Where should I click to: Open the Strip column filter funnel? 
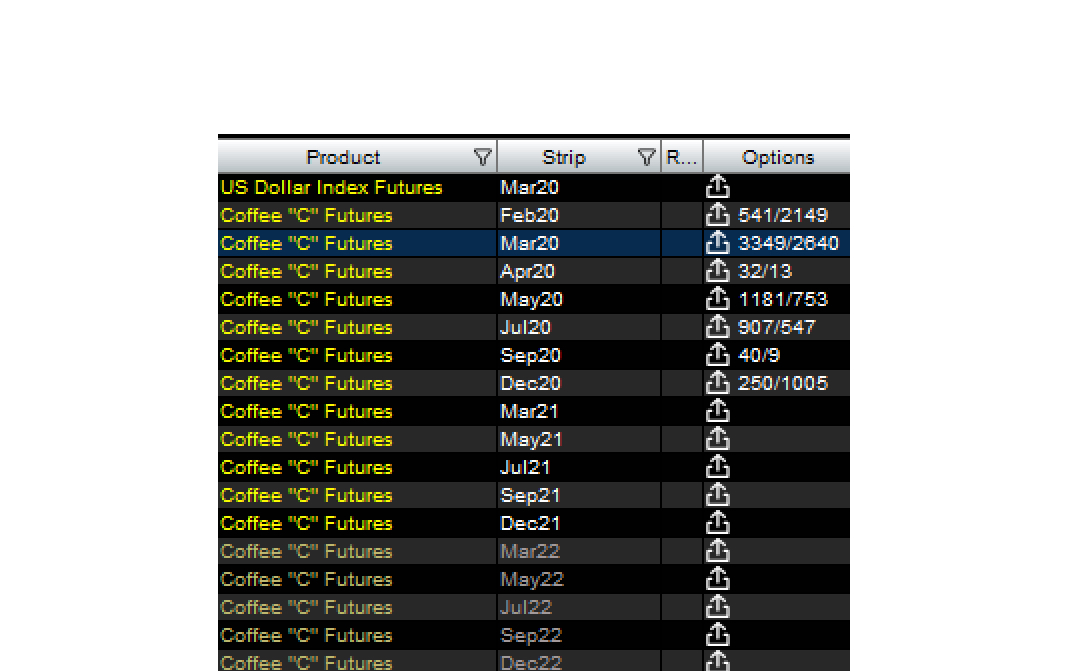click(x=646, y=158)
